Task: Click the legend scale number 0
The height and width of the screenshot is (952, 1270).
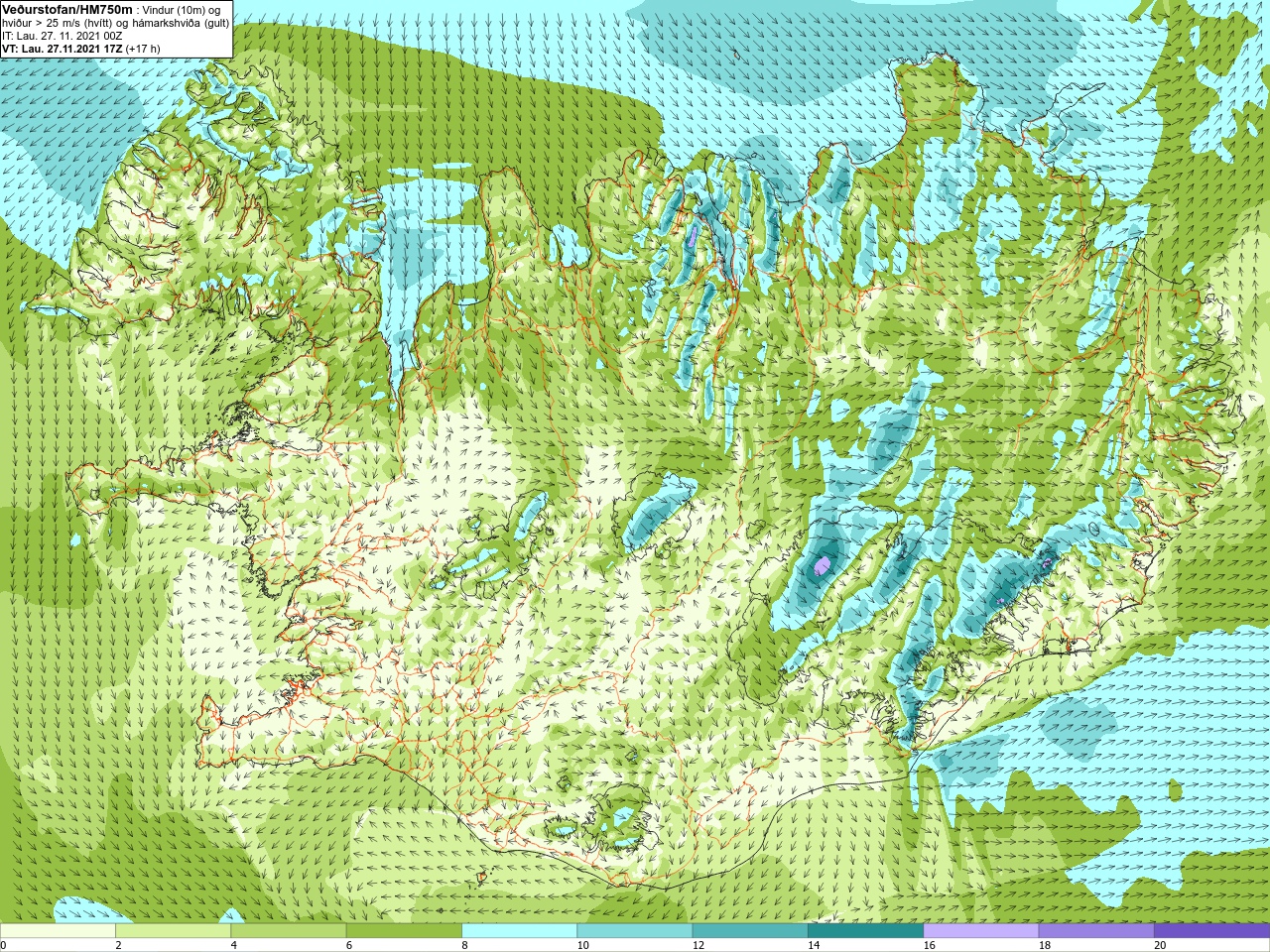Action: tap(3, 945)
